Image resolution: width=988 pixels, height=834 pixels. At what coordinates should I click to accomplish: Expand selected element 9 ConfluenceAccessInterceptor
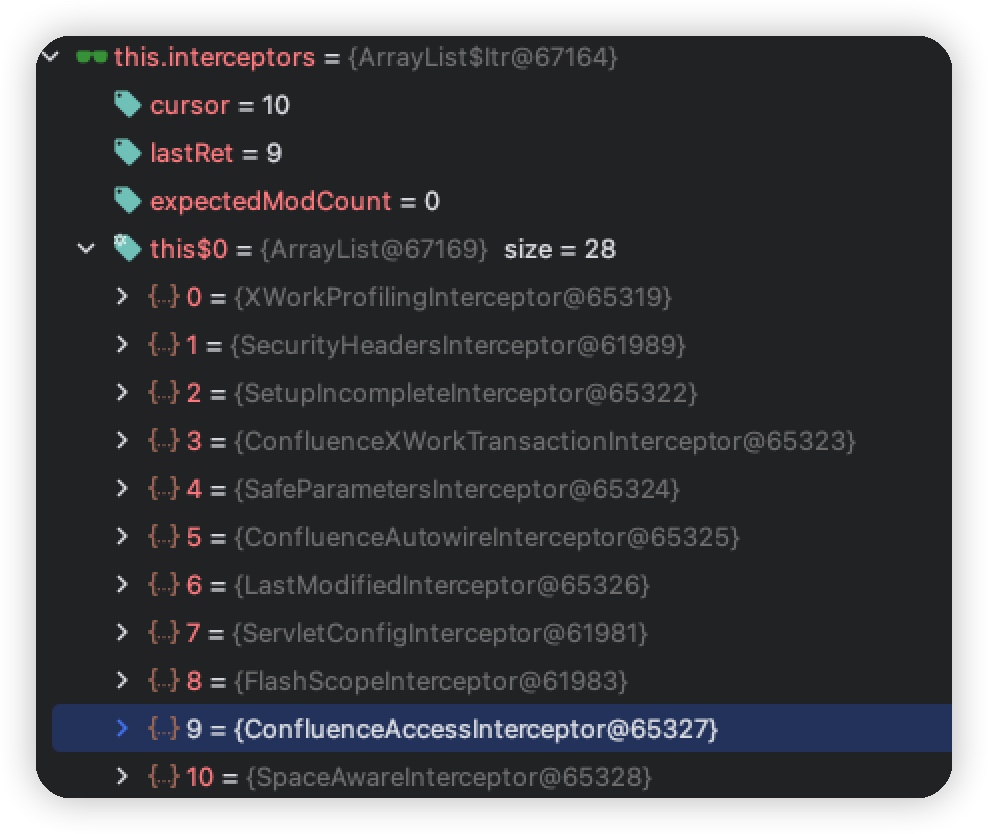click(x=122, y=728)
